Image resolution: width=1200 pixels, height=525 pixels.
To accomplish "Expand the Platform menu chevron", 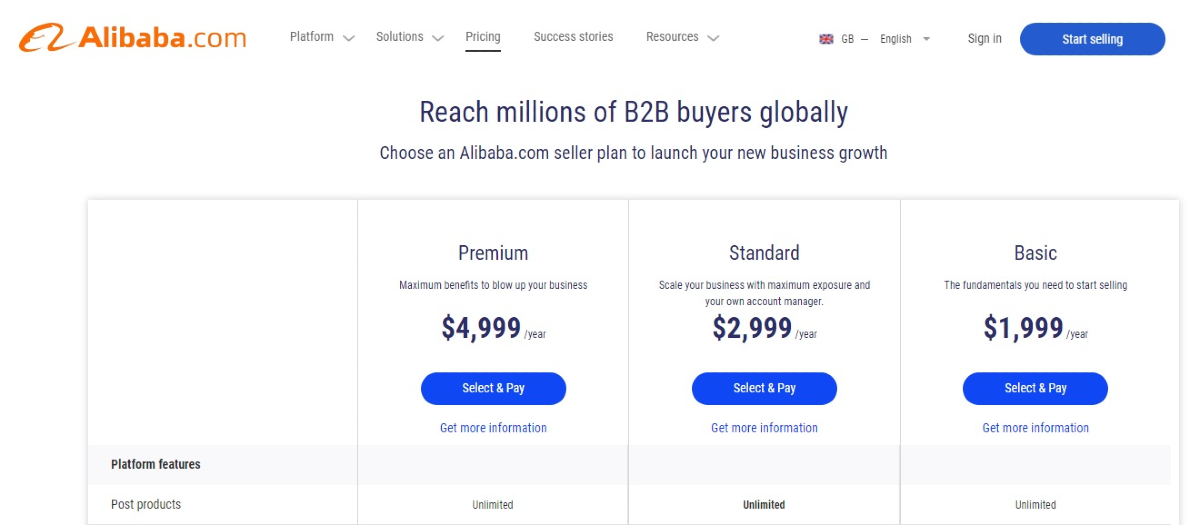I will pos(348,38).
